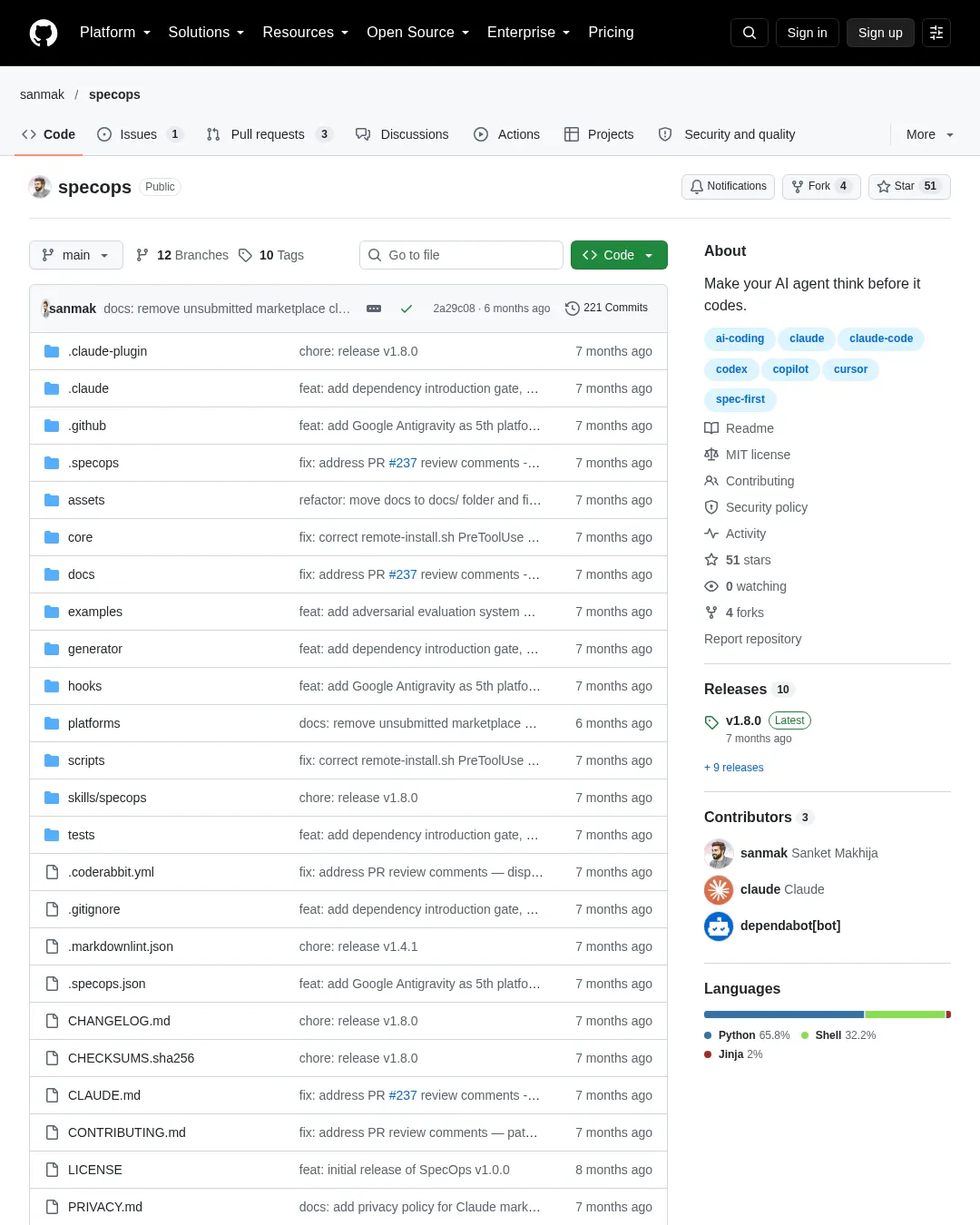This screenshot has width=980, height=1225.
Task: Open #237 link in CLAUDE.md row
Action: pos(403,1095)
